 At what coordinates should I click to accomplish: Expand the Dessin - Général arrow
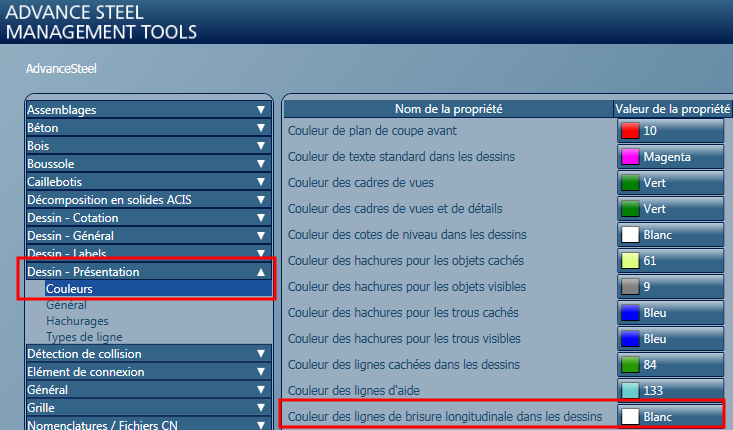(x=261, y=236)
